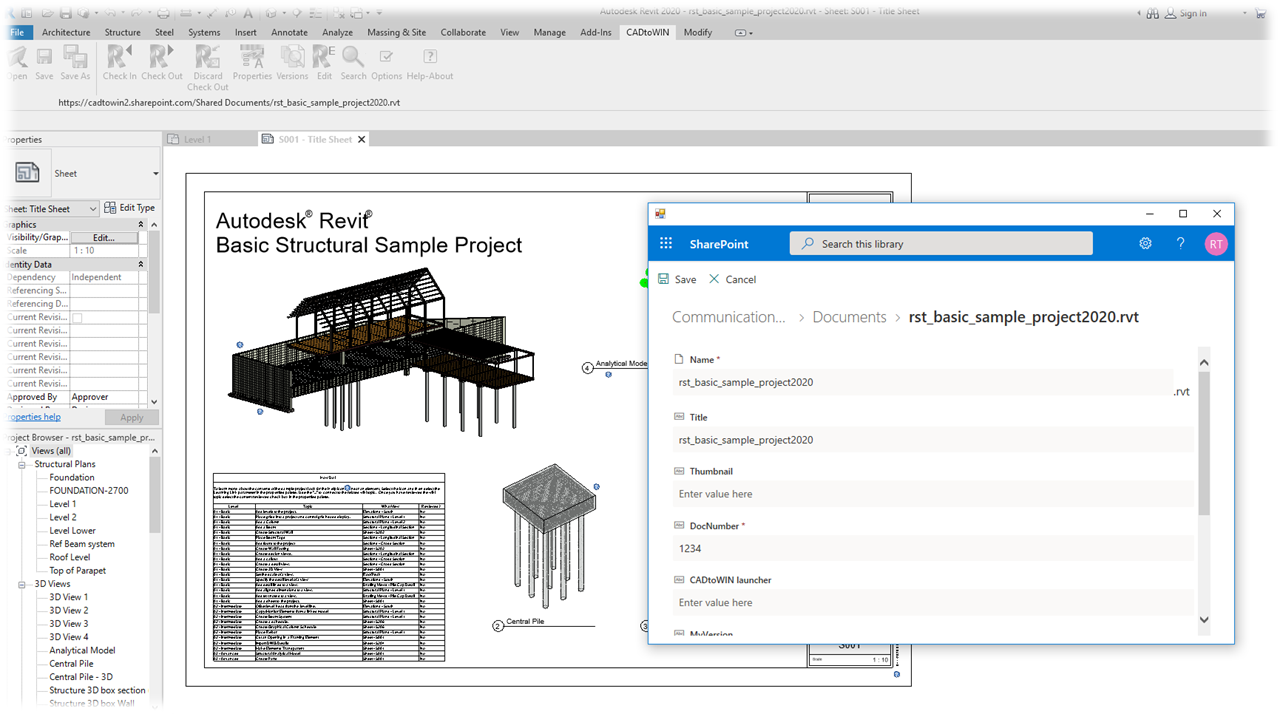Open SharePoint settings gear
1280x714 pixels.
pyautogui.click(x=1145, y=244)
